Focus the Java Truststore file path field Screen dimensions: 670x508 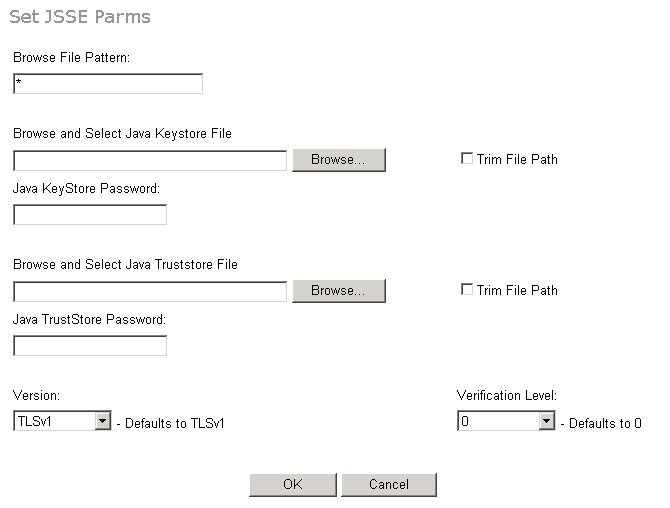coord(150,291)
